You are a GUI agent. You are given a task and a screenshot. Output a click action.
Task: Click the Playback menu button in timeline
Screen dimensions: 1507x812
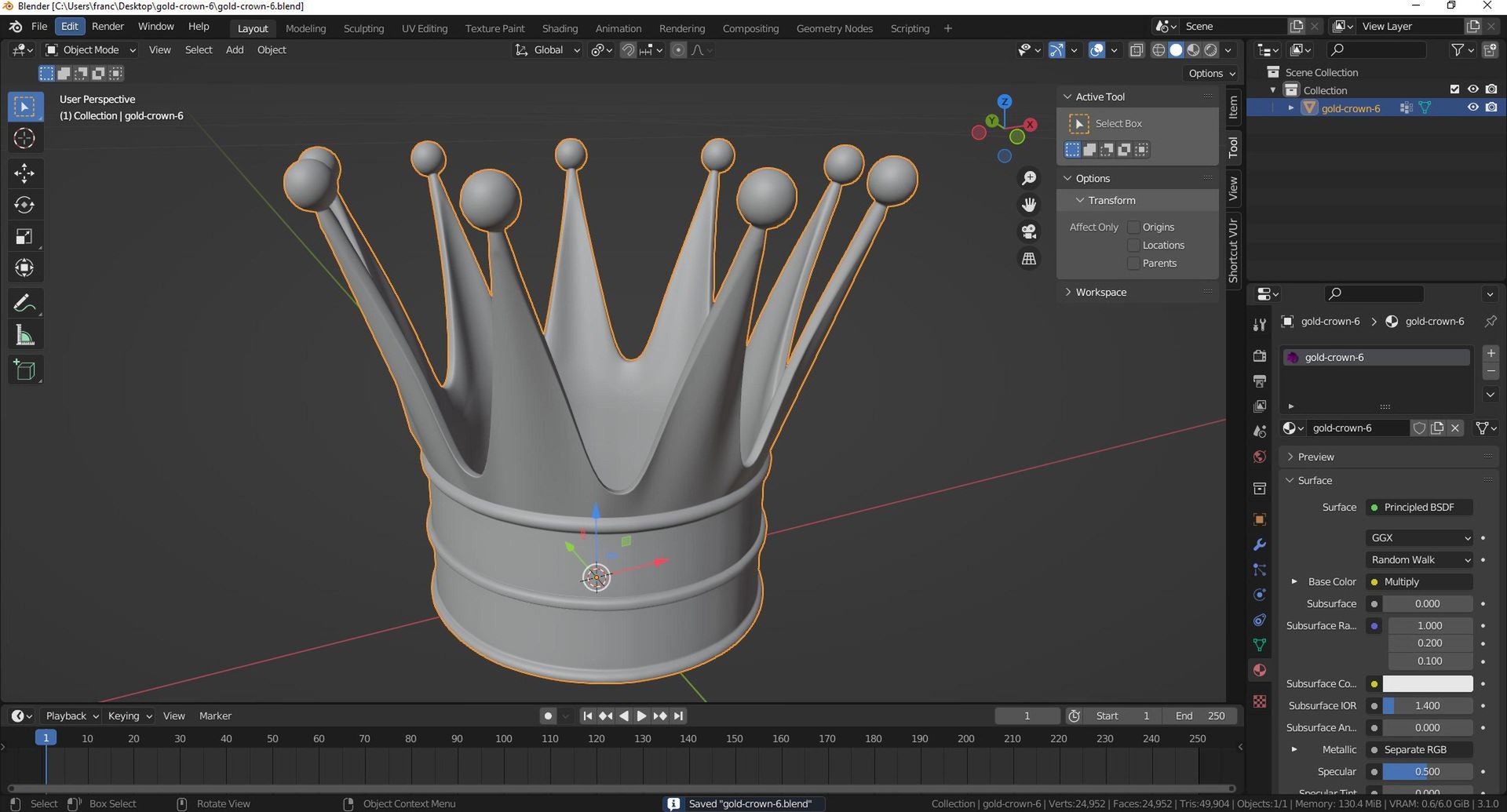point(71,716)
